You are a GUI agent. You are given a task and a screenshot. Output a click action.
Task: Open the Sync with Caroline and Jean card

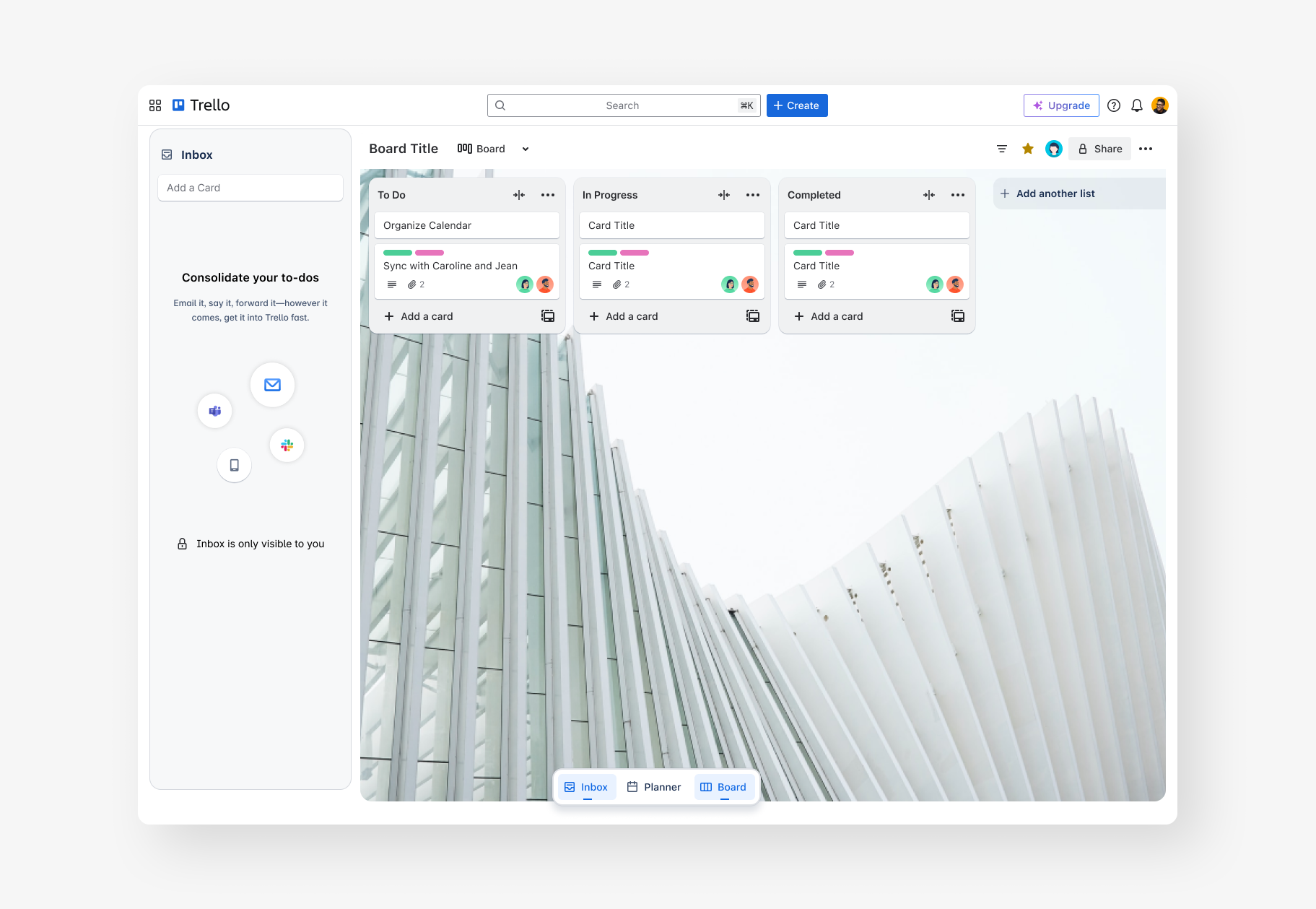(467, 271)
